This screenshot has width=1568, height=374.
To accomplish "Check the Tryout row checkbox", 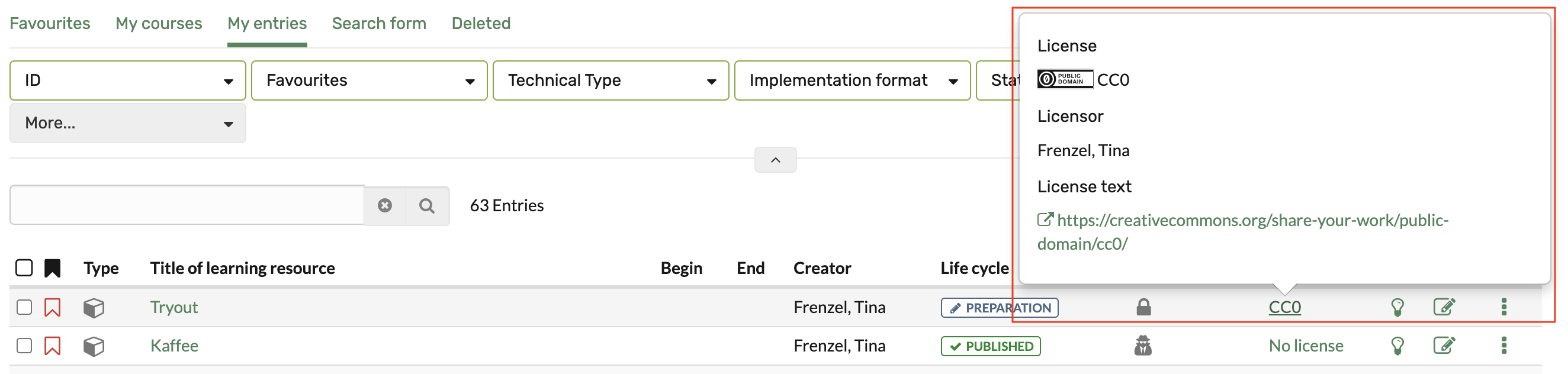I will pos(24,307).
